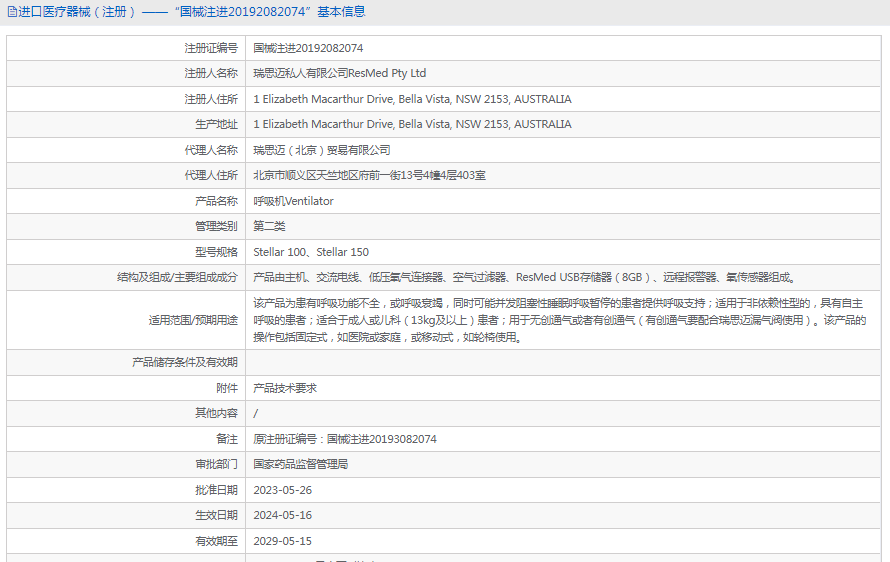
Task: Click the model value Stellar 100、Stellar 150
Action: (x=310, y=252)
